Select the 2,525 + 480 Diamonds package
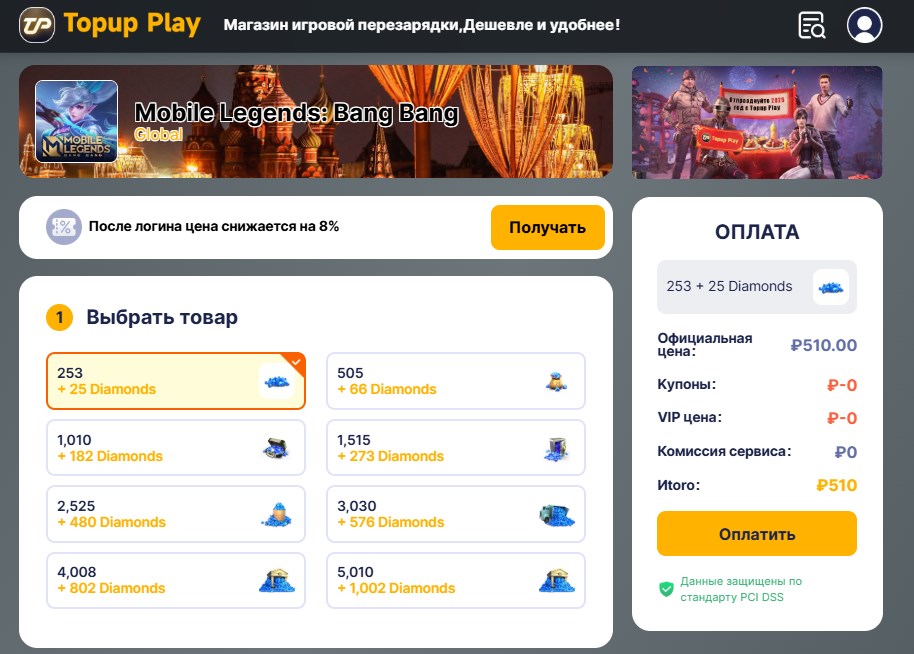914x654 pixels. click(x=176, y=514)
